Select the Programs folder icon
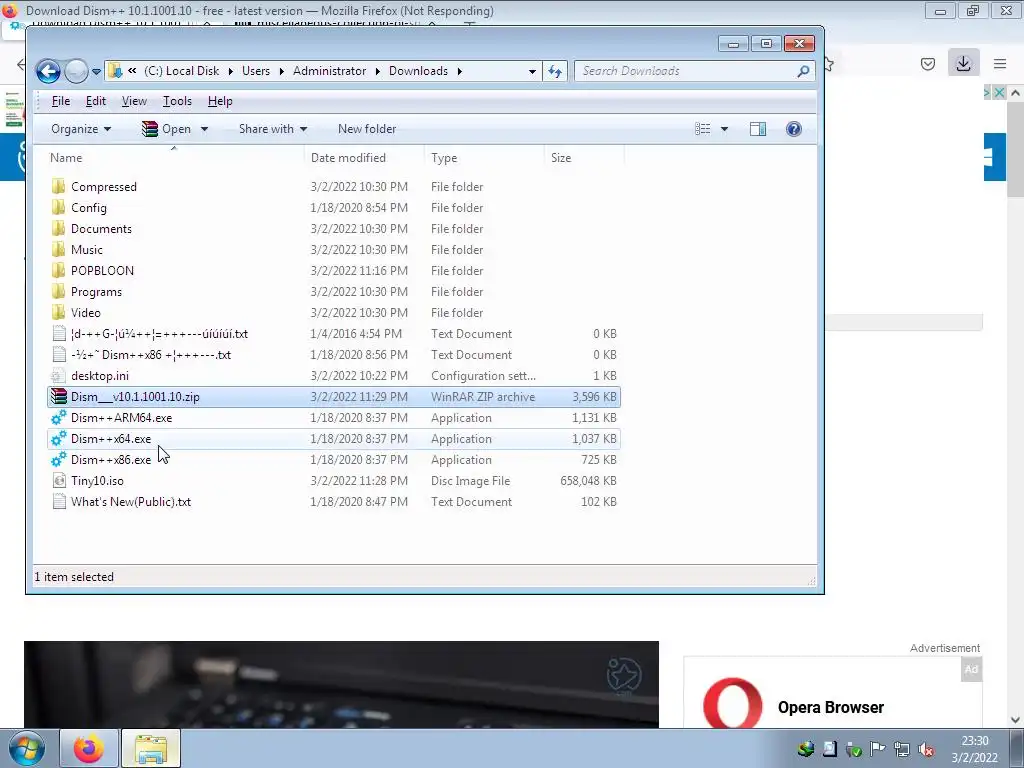Screen dimensions: 1024x768 click(x=59, y=291)
